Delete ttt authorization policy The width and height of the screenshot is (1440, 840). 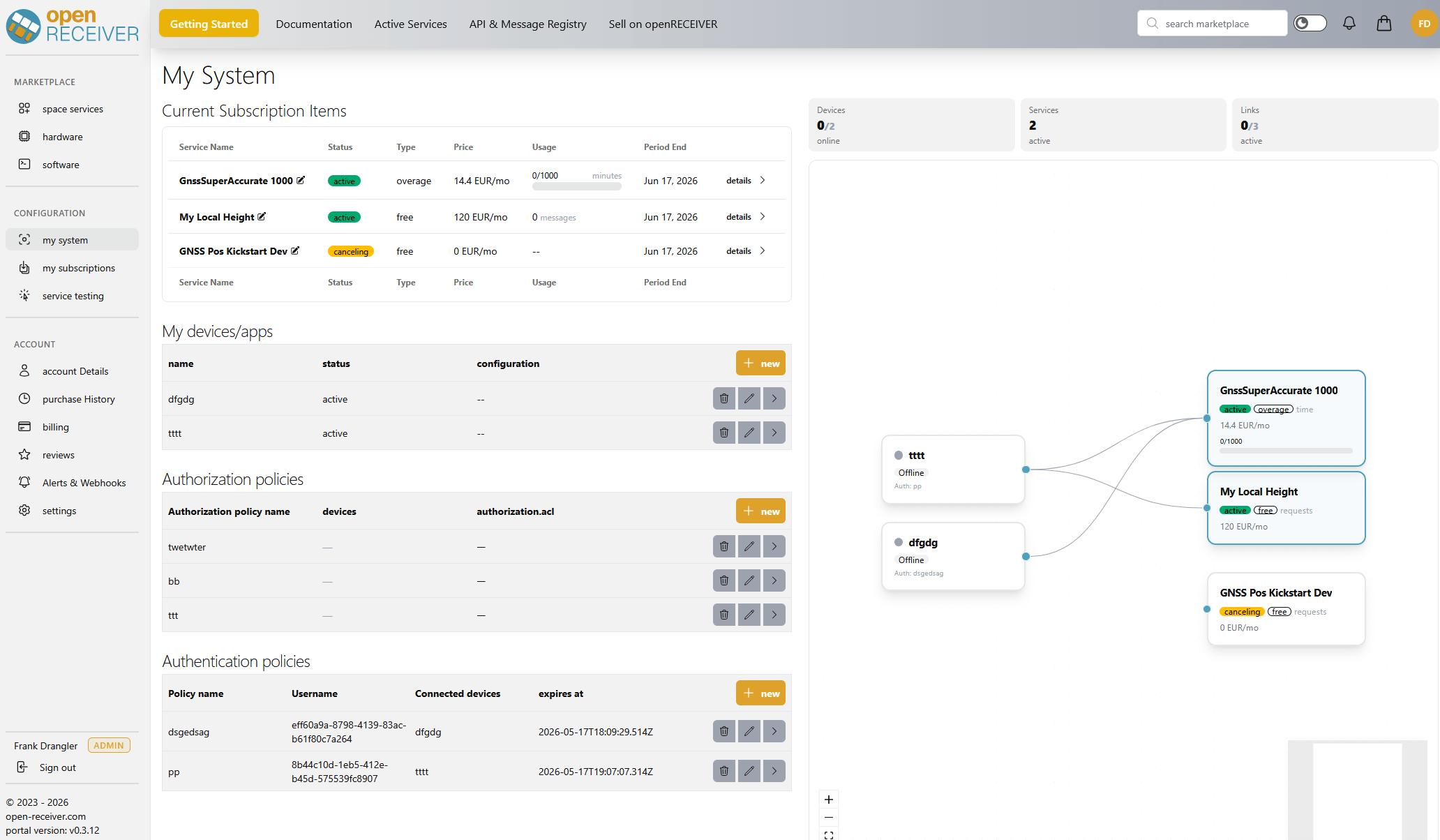click(x=724, y=615)
